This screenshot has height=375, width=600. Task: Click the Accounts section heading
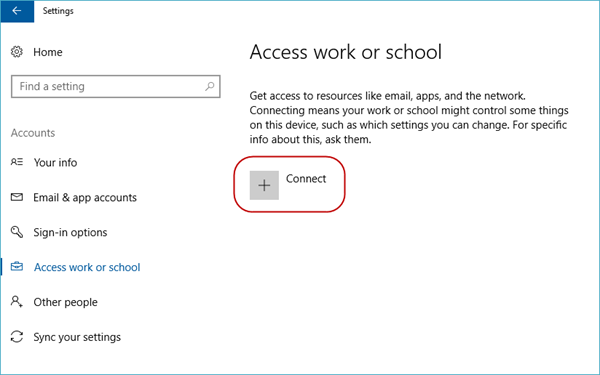pyautogui.click(x=33, y=133)
